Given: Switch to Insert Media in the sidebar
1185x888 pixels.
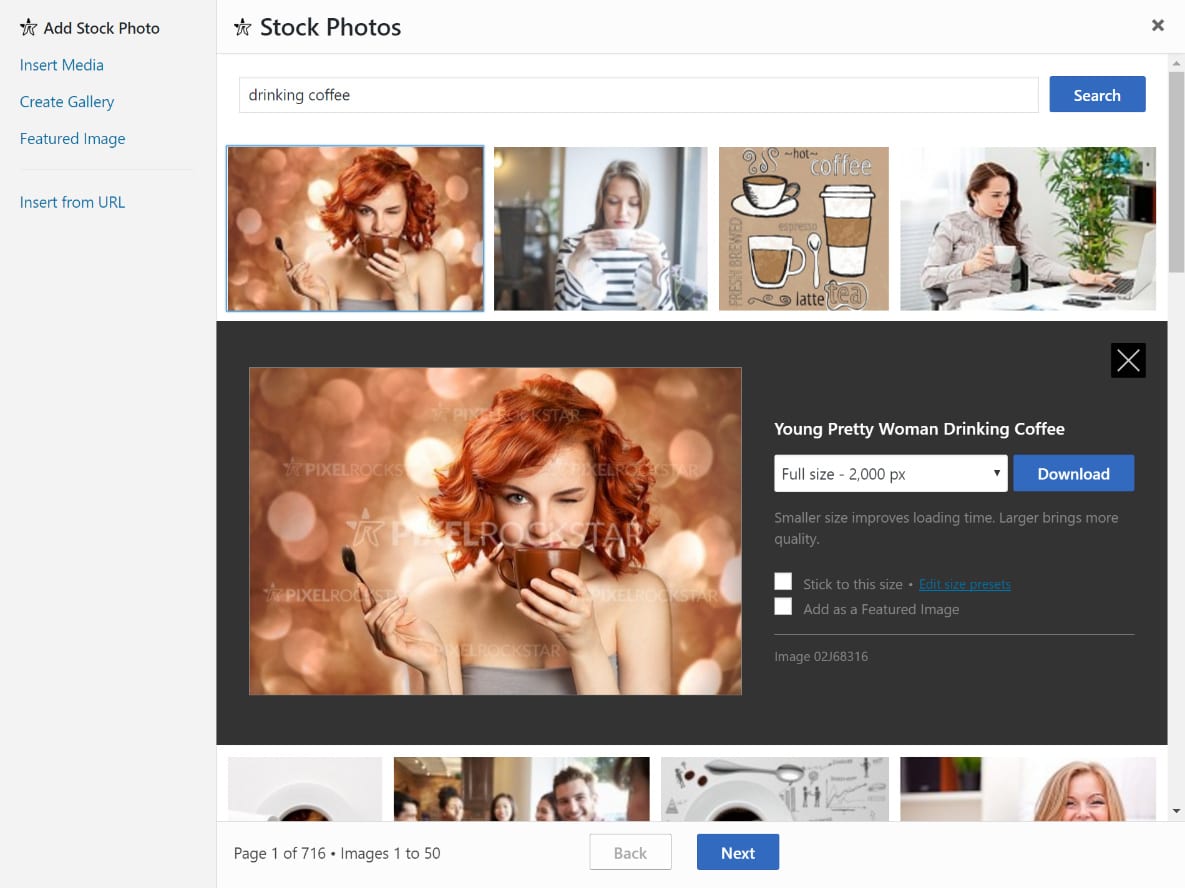Looking at the screenshot, I should [x=61, y=64].
